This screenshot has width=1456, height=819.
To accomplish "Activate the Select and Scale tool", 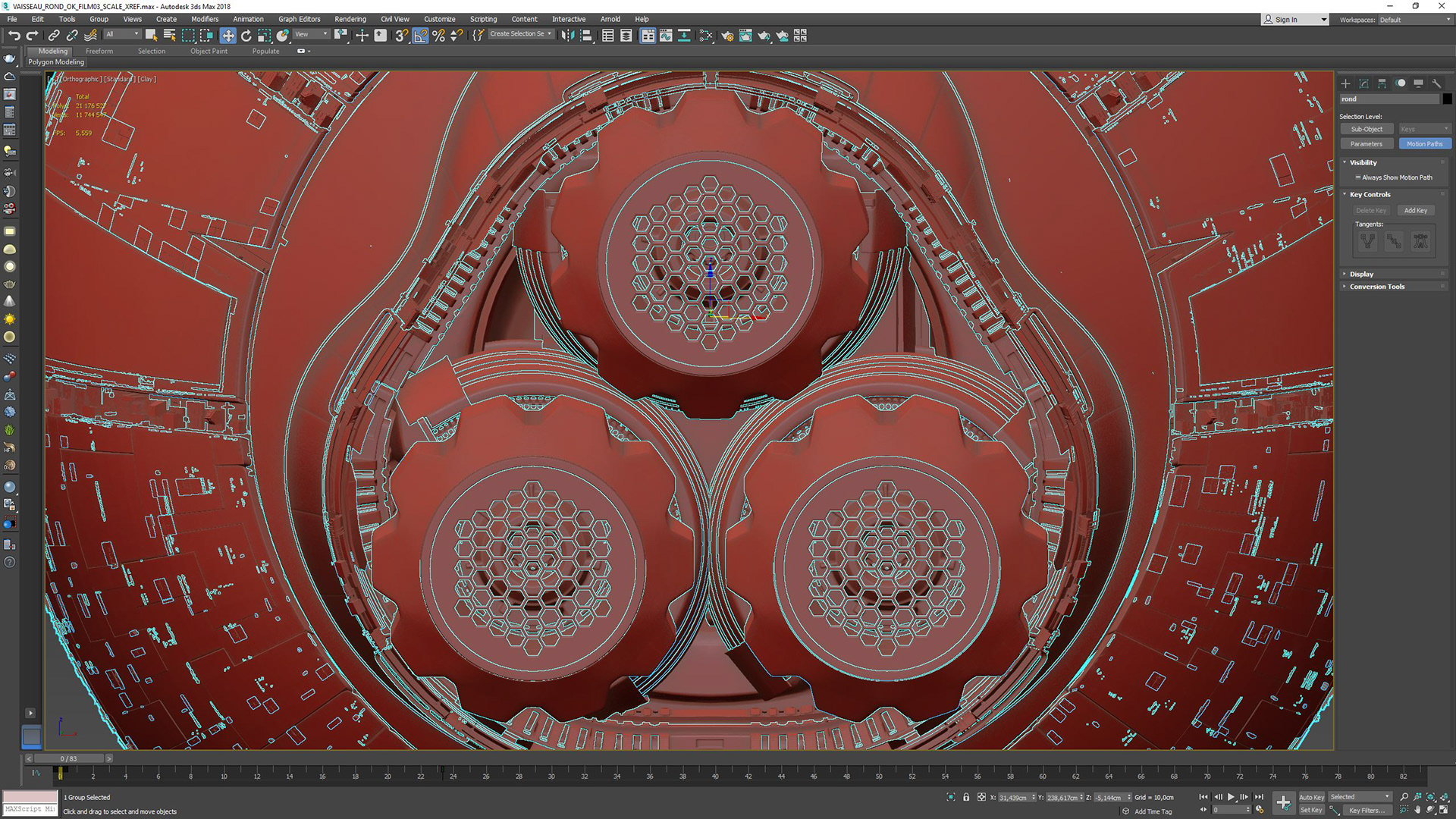I will (x=264, y=36).
